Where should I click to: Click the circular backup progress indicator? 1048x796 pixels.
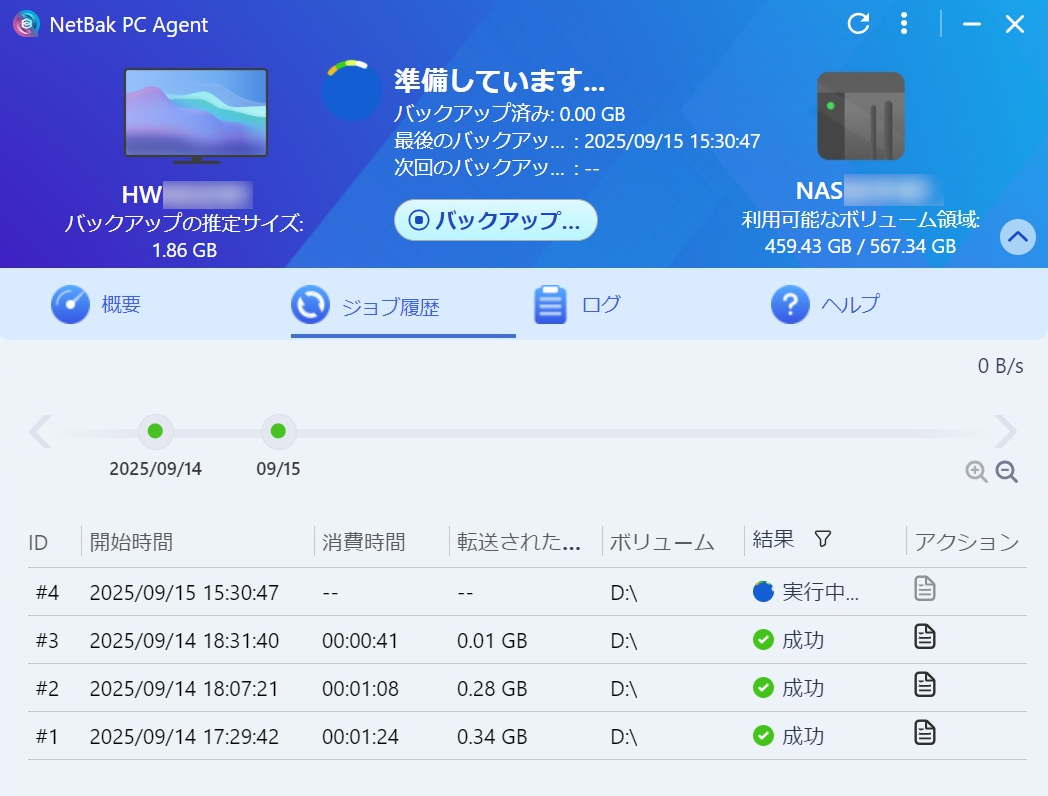pos(352,90)
